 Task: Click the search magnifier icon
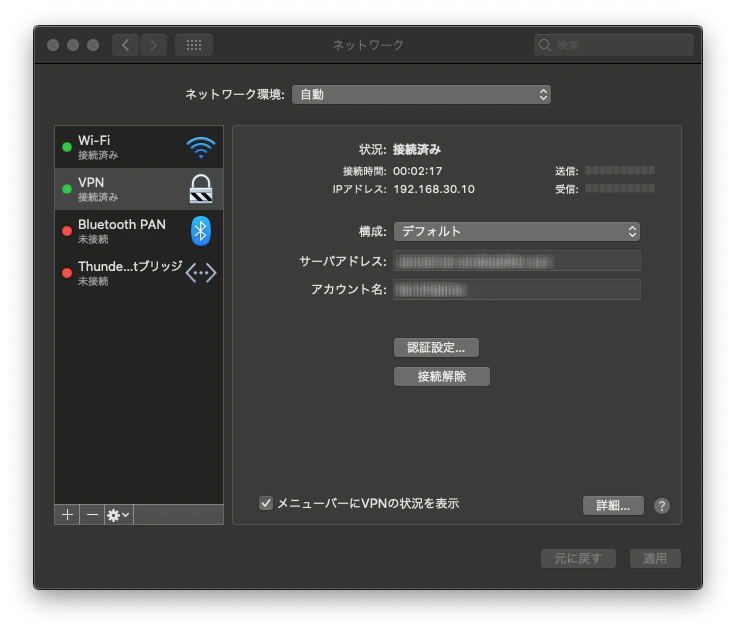[544, 45]
